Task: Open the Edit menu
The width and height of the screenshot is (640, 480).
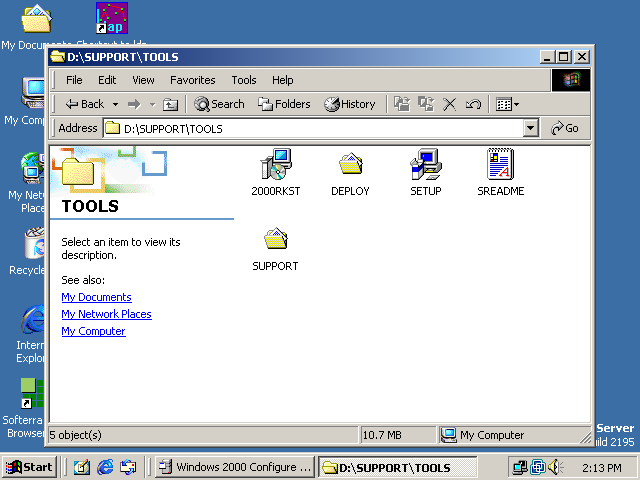Action: point(107,80)
